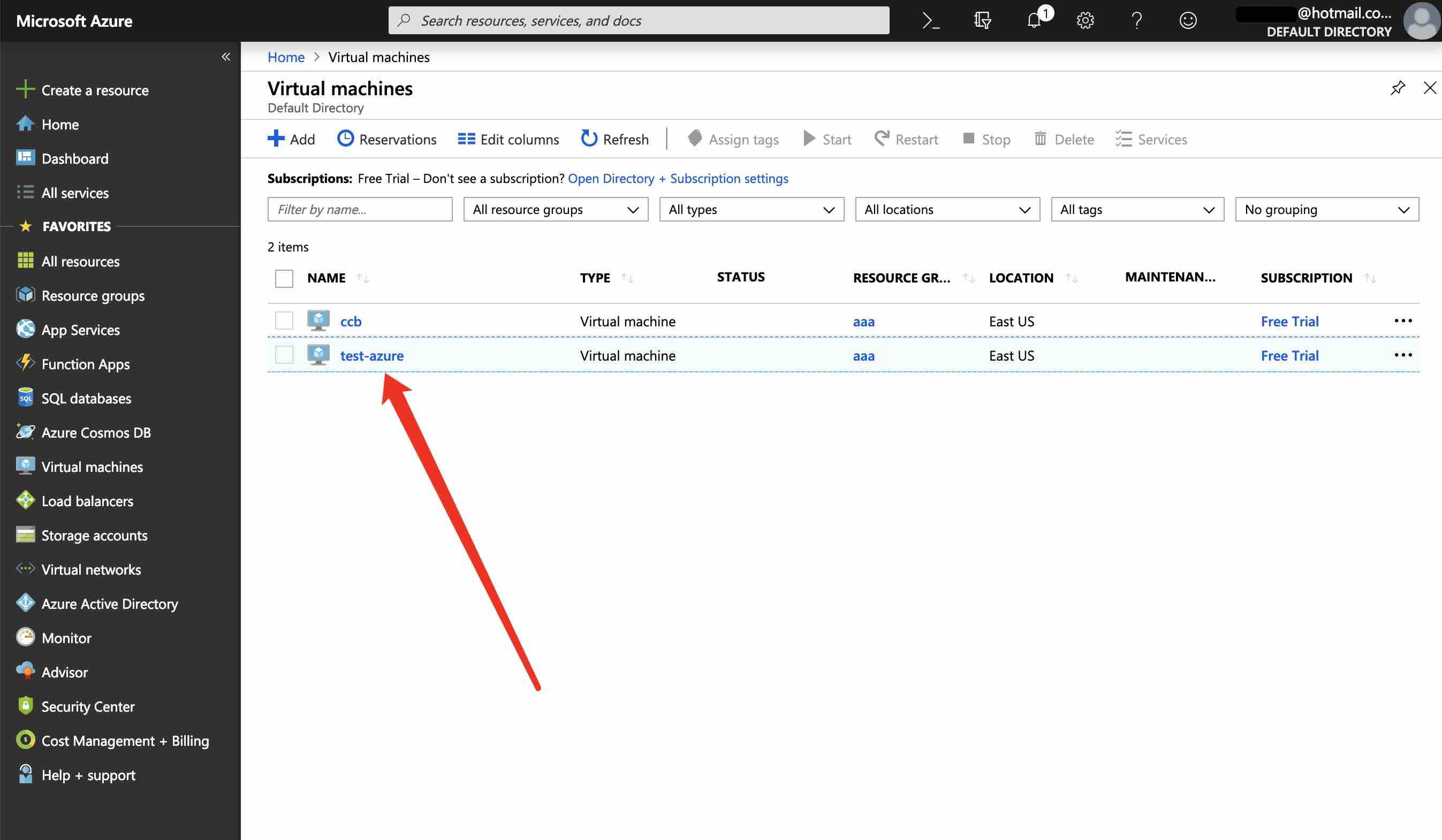The width and height of the screenshot is (1442, 840).
Task: Select the checkbox for ccb VM
Action: pos(284,321)
